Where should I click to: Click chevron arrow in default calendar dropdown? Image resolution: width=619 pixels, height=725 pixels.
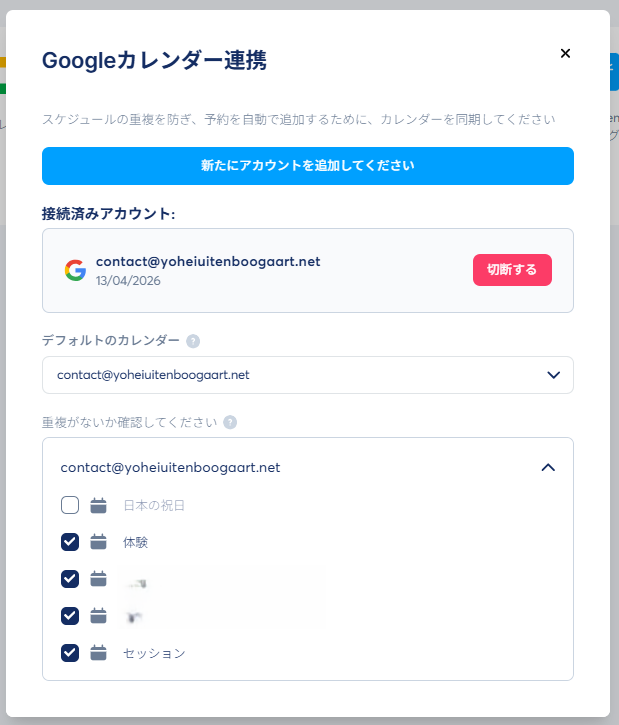[x=553, y=375]
